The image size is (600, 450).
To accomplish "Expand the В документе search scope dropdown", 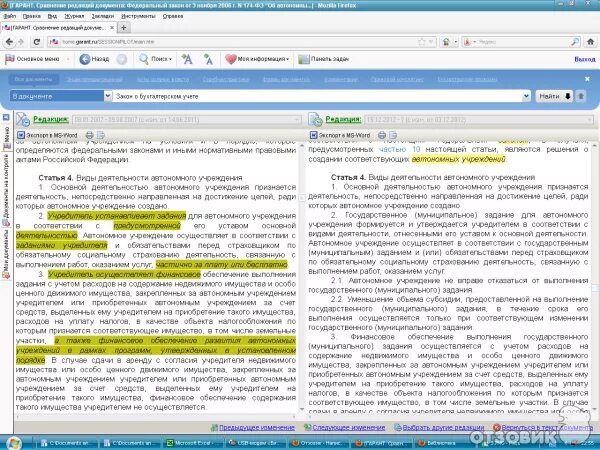I will coord(108,96).
